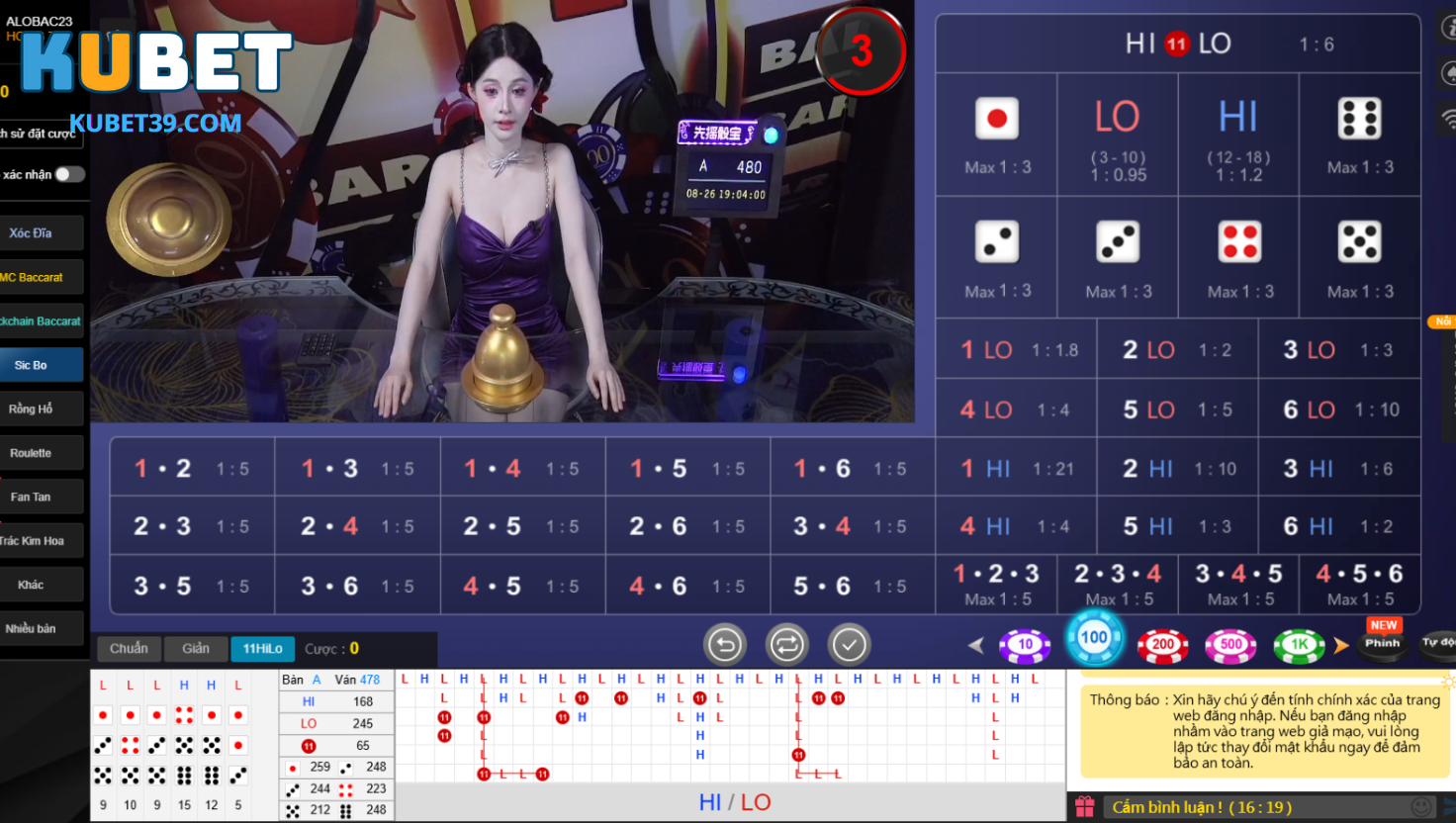
Task: Open the Khác games category
Action: point(43,584)
